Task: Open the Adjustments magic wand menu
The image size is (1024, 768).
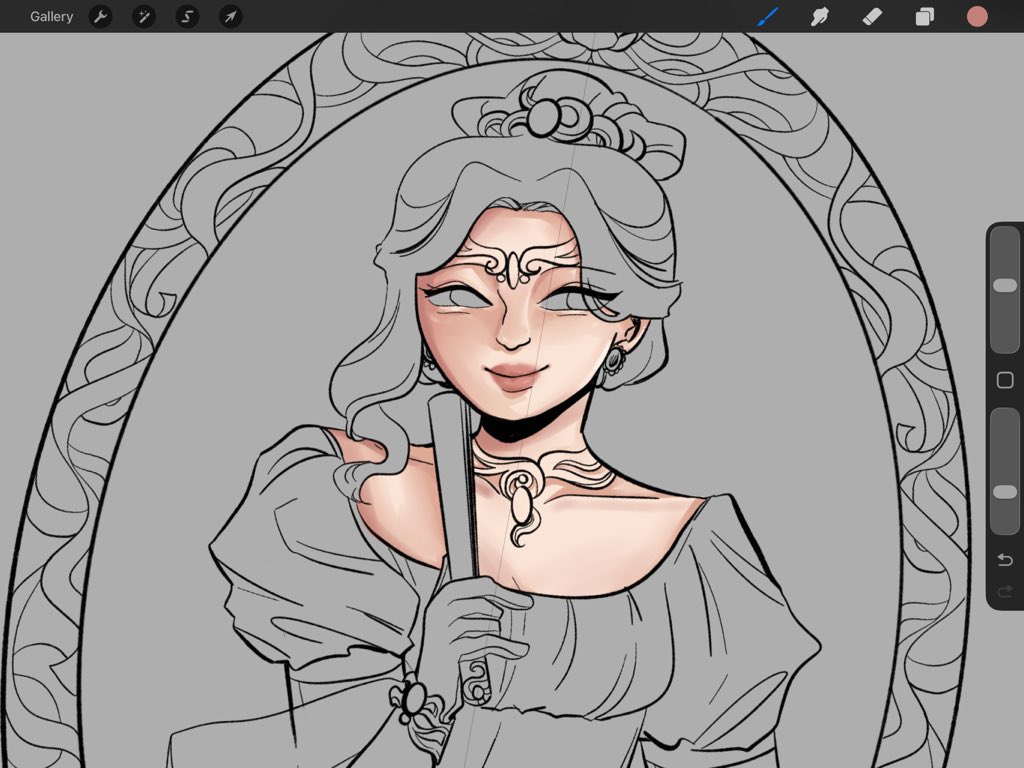Action: [x=144, y=16]
